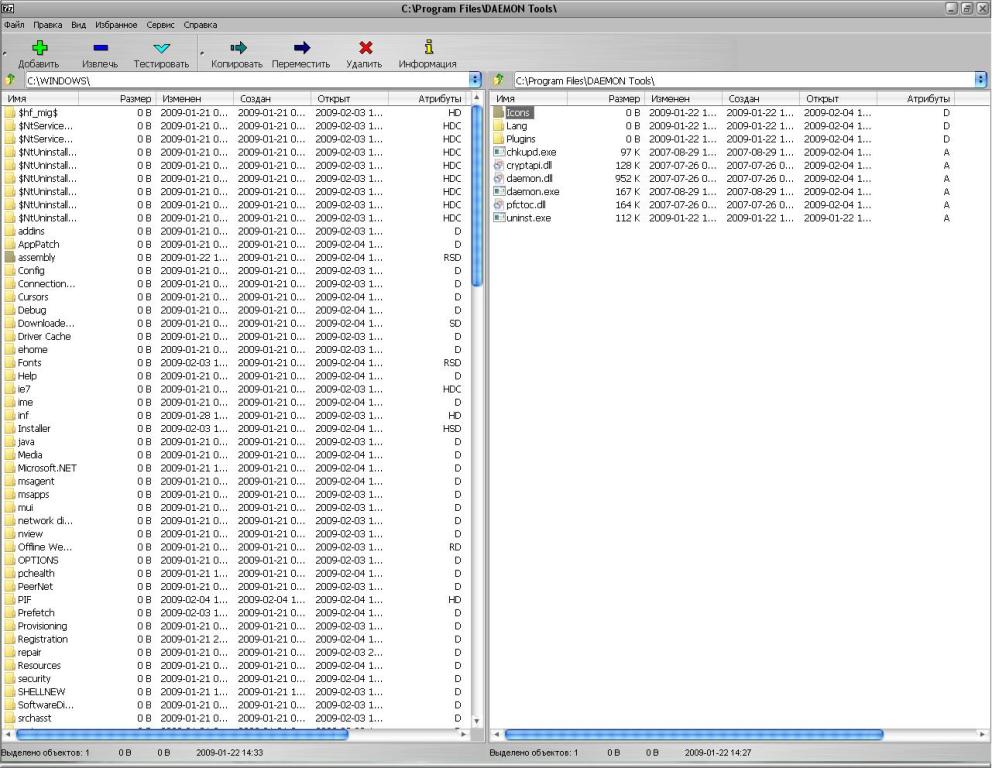This screenshot has height=768, width=992.
Task: Click the yellow Информация icon
Action: (x=428, y=47)
